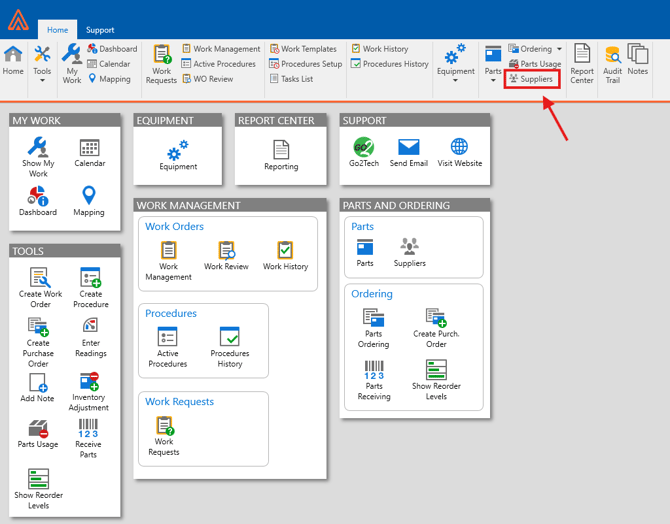Screen dimensions: 670x524
Task: Switch to the Support tab
Action: point(100,30)
